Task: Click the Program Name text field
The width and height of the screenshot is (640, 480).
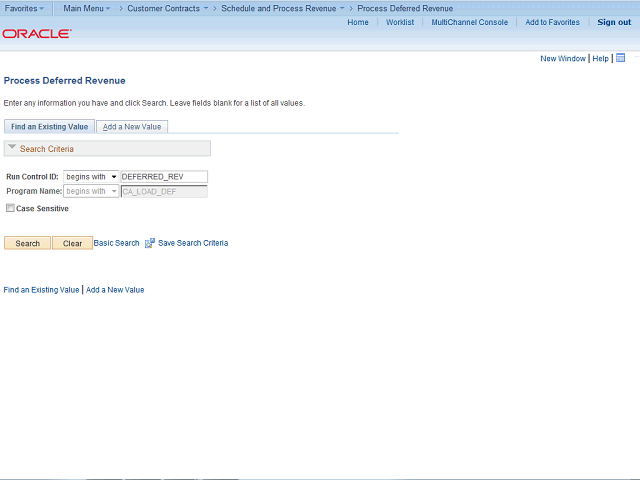Action: click(164, 191)
